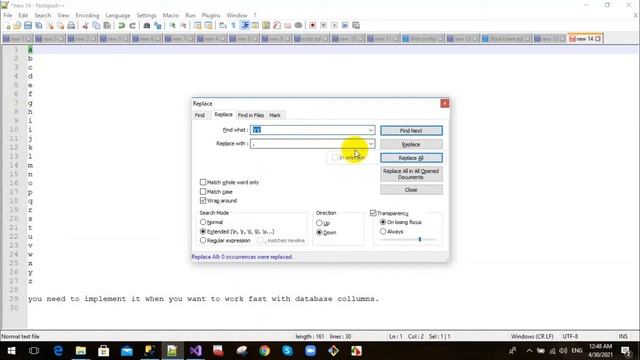
Task: Adjust the transparency slider handle
Action: [x=420, y=240]
